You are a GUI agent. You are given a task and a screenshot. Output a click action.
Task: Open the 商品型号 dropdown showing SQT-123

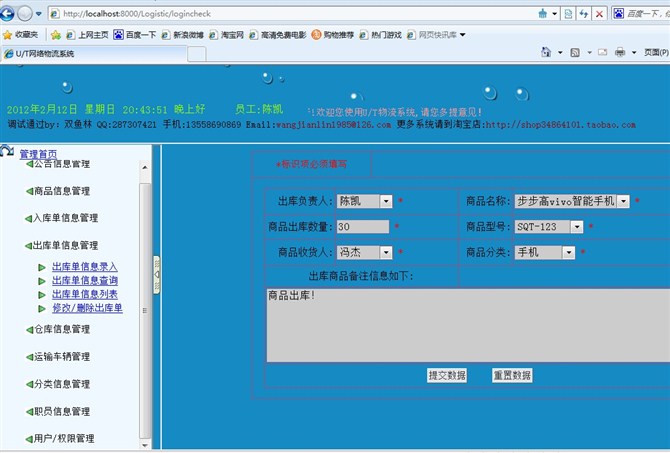click(549, 226)
